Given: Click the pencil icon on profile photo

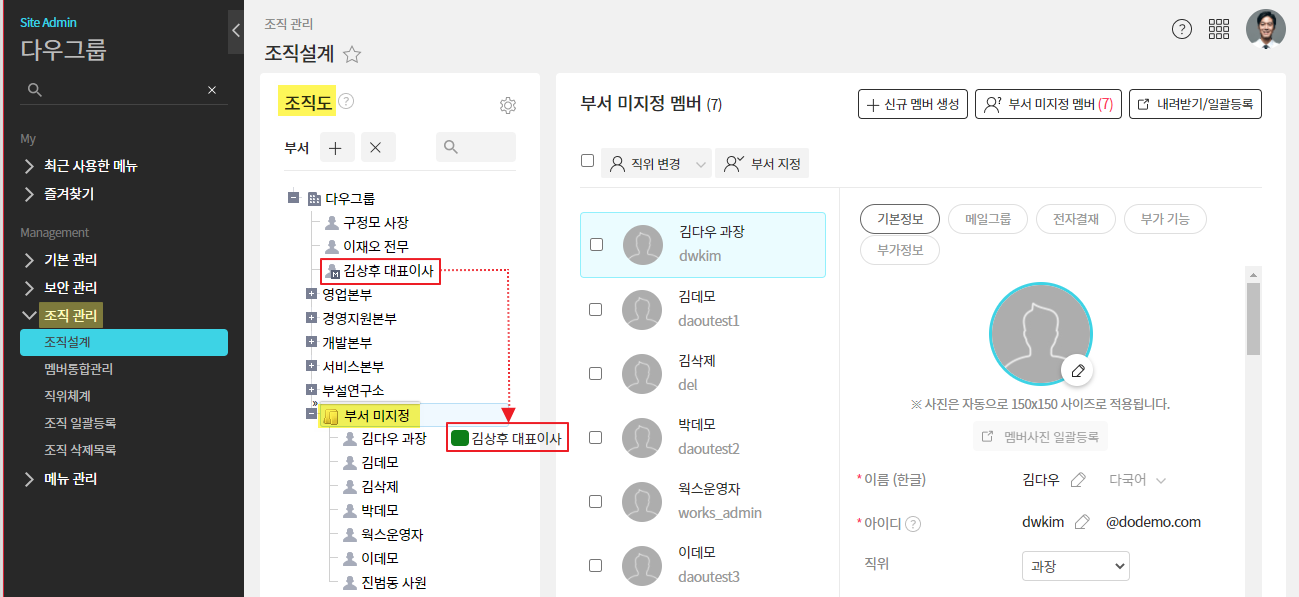Looking at the screenshot, I should (x=1077, y=370).
